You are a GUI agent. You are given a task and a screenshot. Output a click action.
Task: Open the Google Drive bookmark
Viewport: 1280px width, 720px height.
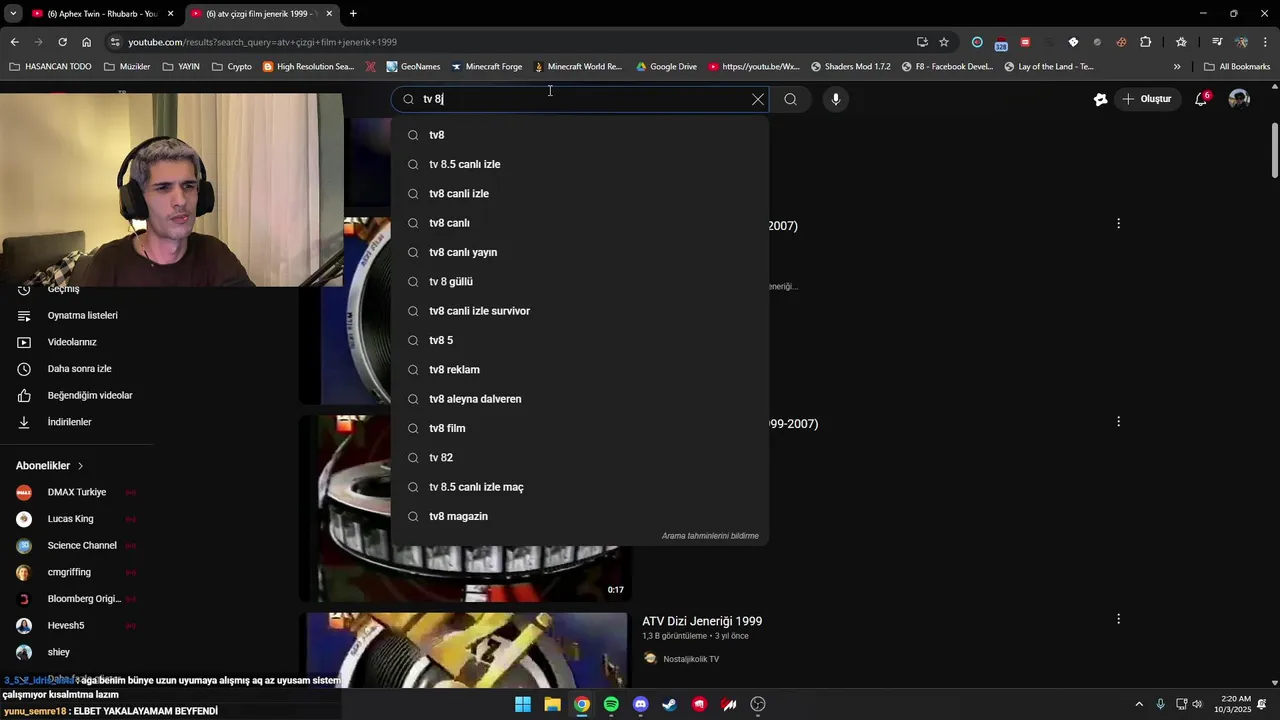[x=666, y=67]
